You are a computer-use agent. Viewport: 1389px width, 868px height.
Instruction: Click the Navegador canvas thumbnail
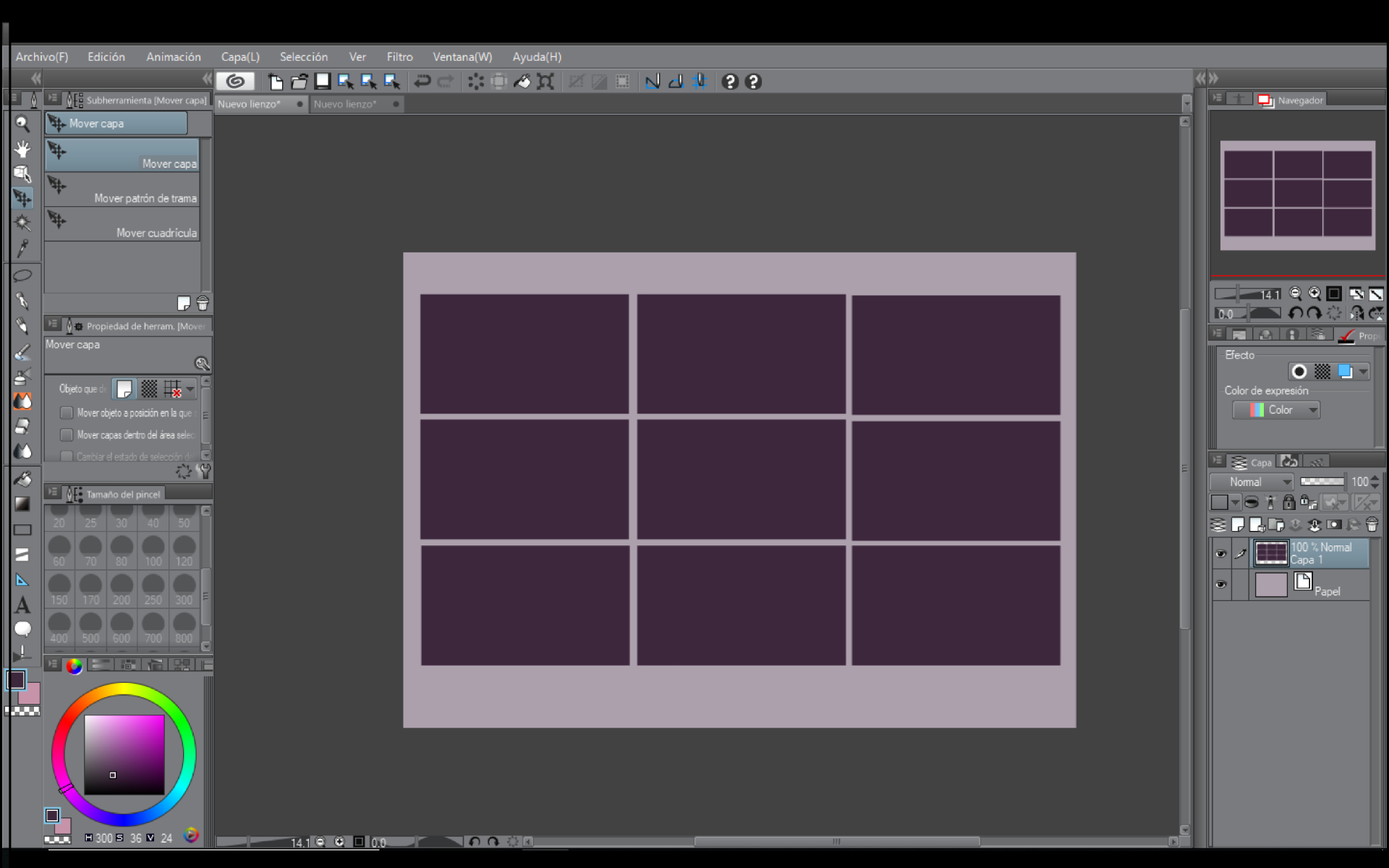pyautogui.click(x=1298, y=195)
